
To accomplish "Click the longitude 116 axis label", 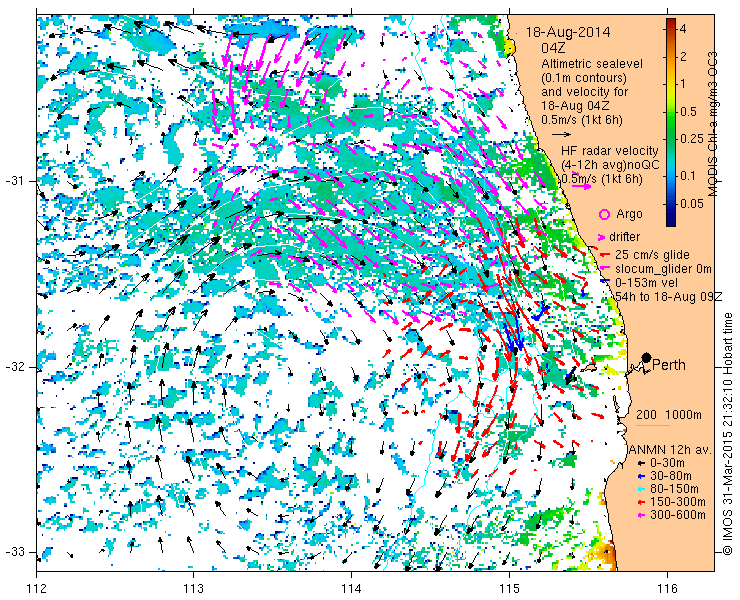I will point(667,589).
